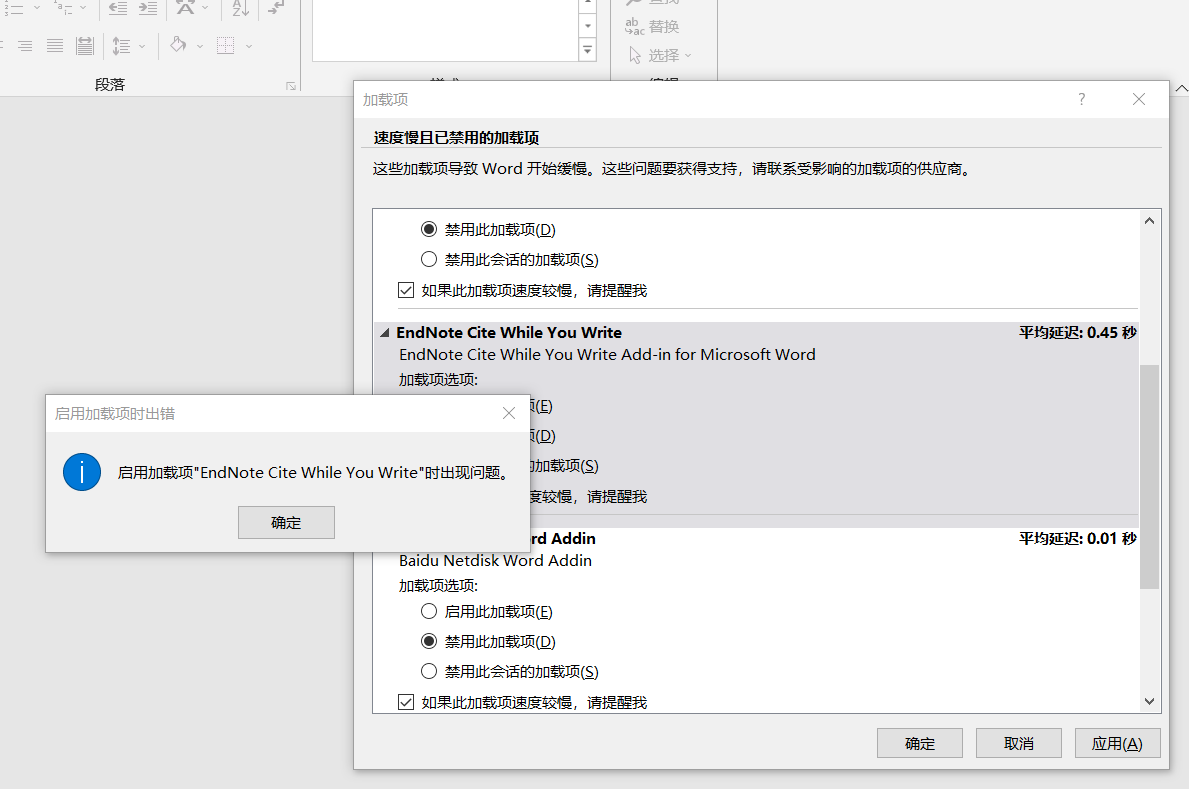The height and width of the screenshot is (789, 1189).
Task: Select topmost 禁用此加载项(D) radio above EndNote
Action: point(429,229)
